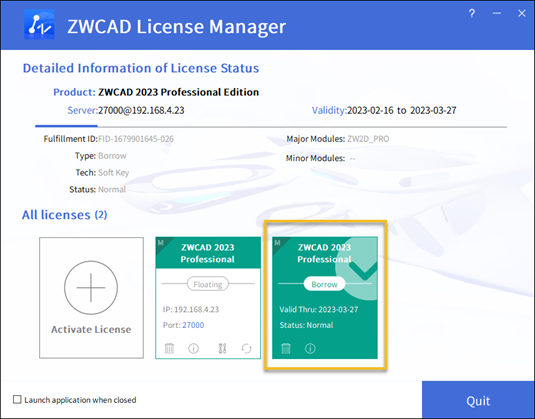The image size is (535, 419).
Task: Select the Borrow ZWCAD 2023 Professional card
Action: click(x=325, y=298)
